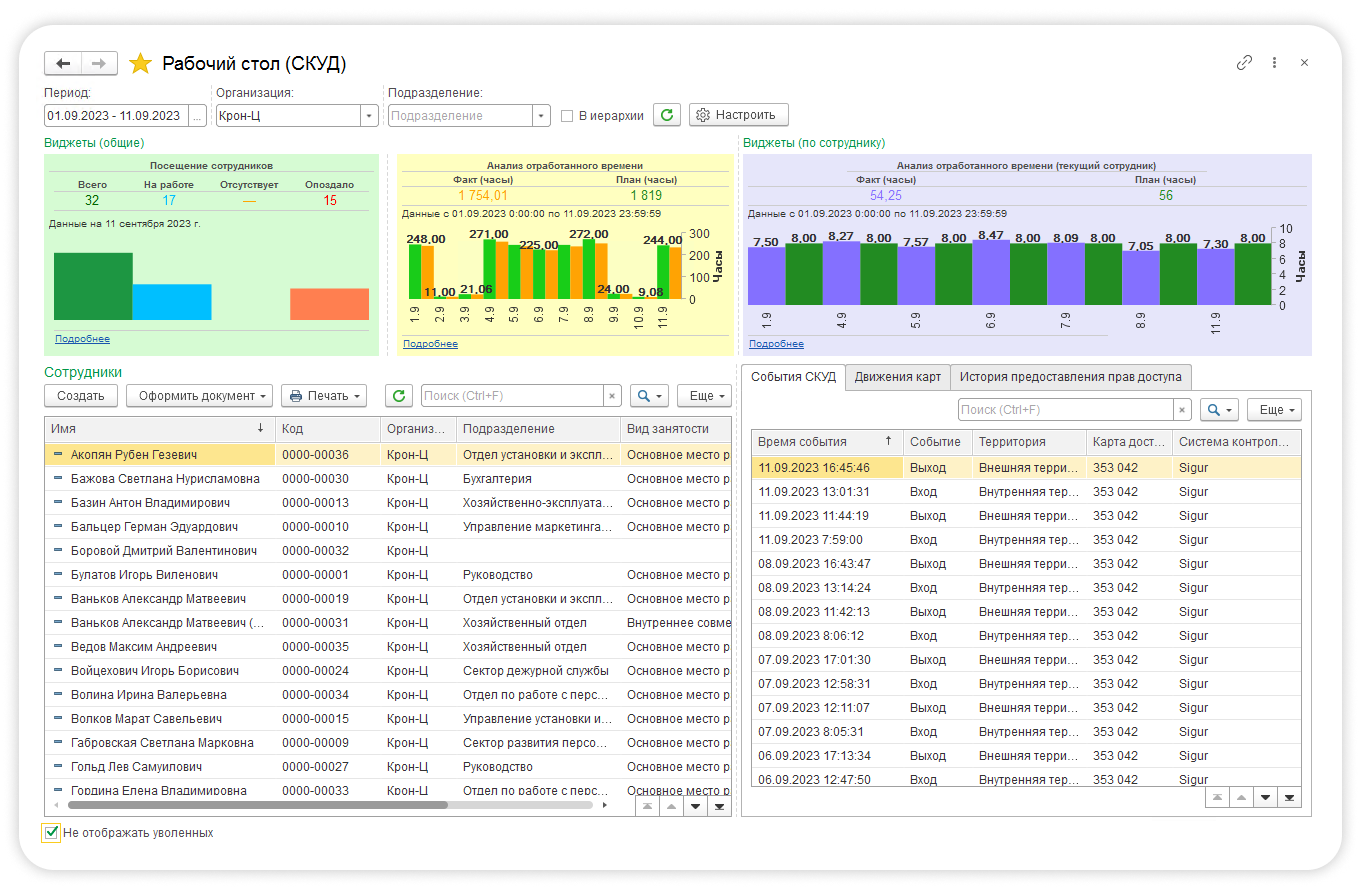Refresh the Сотрудники employee list
Viewport: 1360px width, 896px height.
pyautogui.click(x=399, y=396)
